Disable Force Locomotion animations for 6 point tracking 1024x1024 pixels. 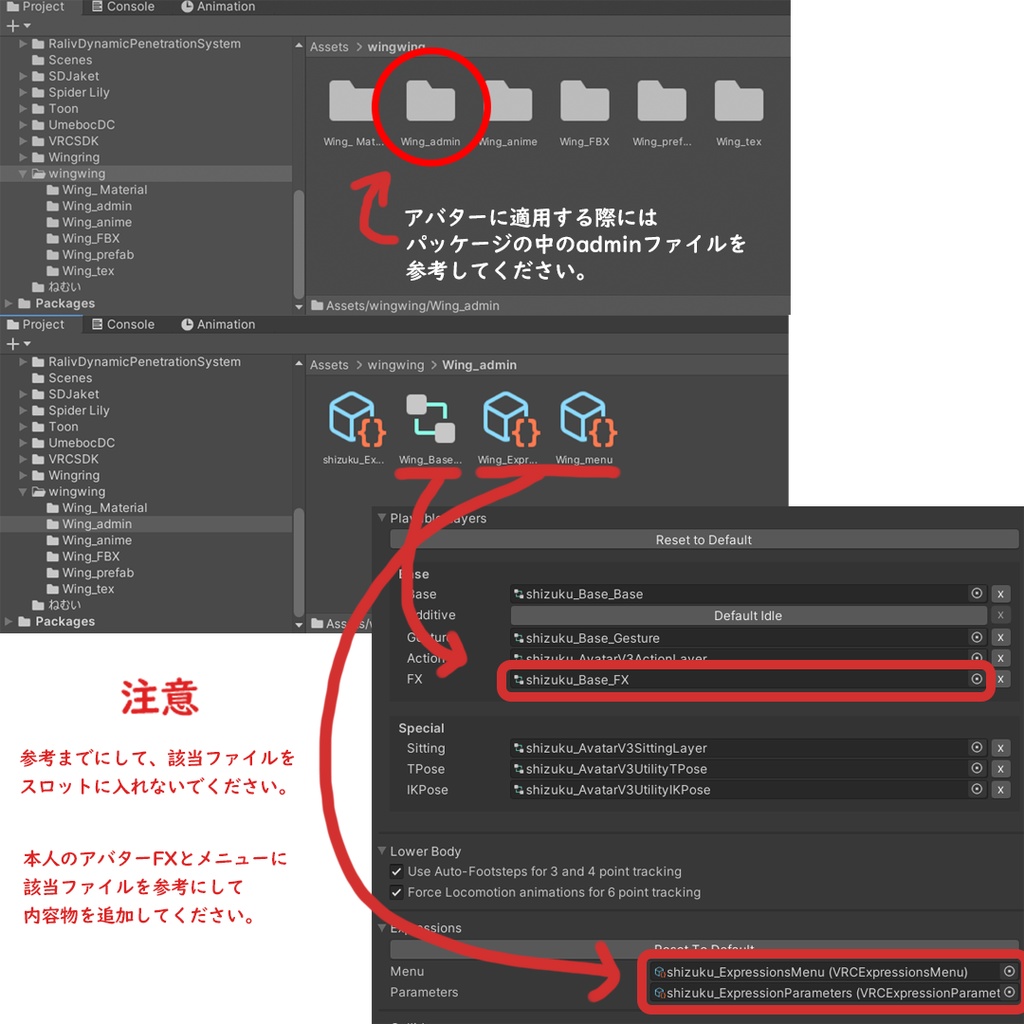(396, 892)
